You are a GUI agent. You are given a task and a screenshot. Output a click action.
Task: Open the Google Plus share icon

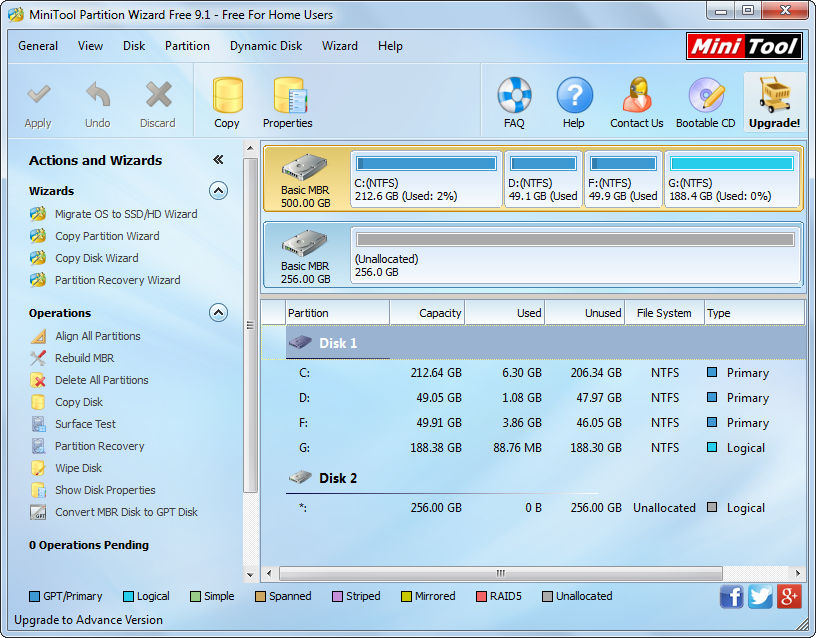tap(789, 596)
